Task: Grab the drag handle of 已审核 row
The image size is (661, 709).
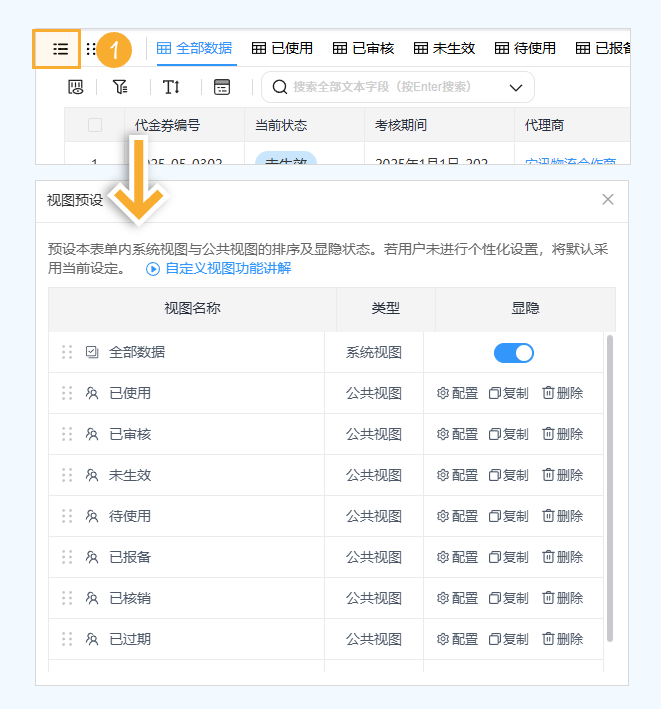Action: pyautogui.click(x=67, y=434)
